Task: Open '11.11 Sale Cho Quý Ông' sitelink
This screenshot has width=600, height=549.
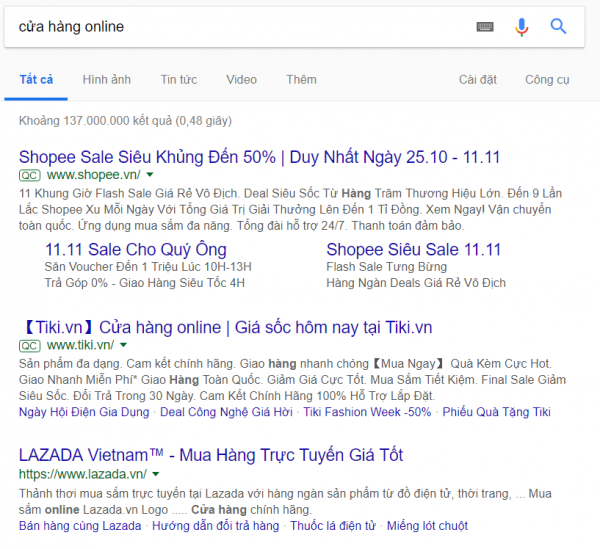Action: [x=136, y=249]
